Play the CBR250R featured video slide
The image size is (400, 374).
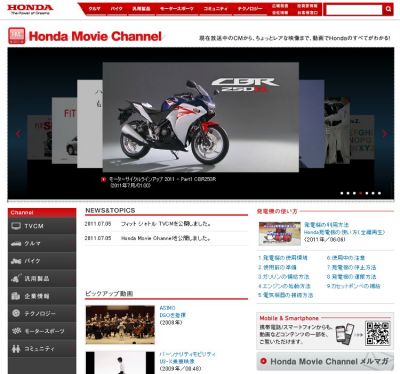click(201, 117)
